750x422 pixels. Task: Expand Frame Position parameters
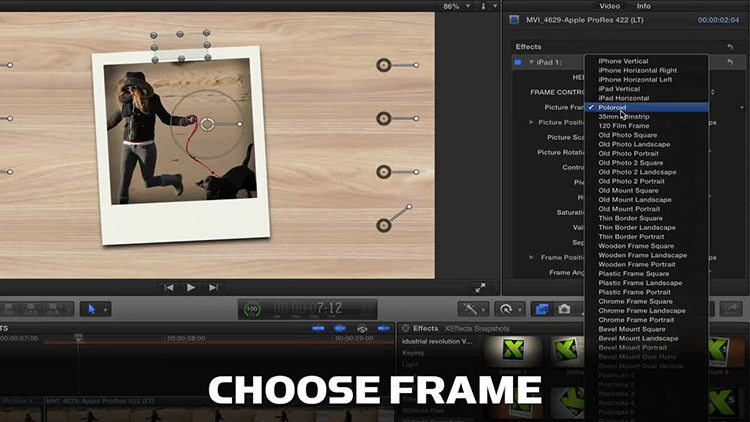[531, 257]
